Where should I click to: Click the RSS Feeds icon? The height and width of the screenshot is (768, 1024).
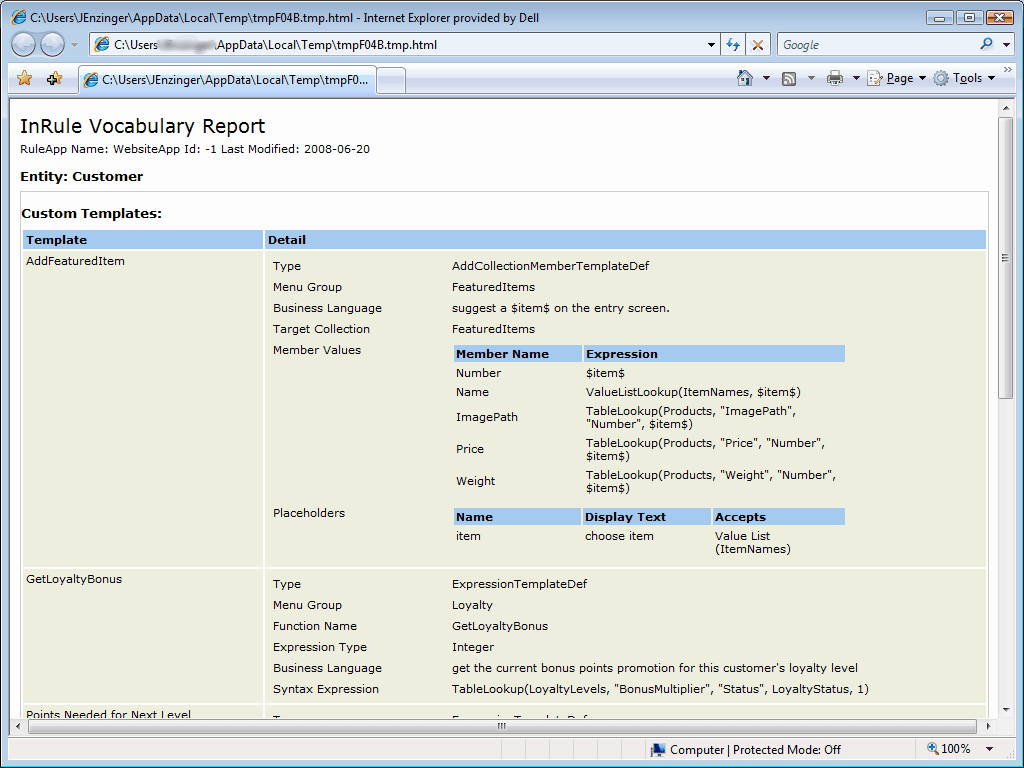pyautogui.click(x=789, y=78)
